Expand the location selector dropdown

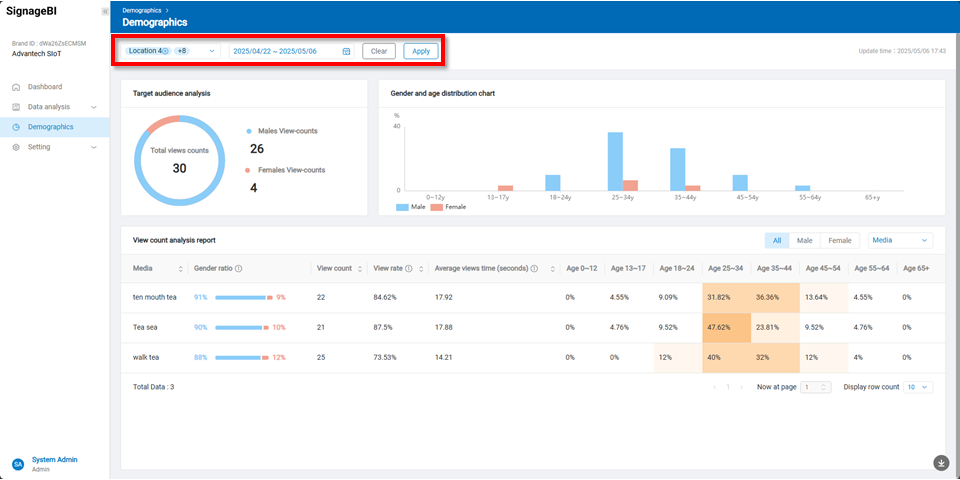212,51
